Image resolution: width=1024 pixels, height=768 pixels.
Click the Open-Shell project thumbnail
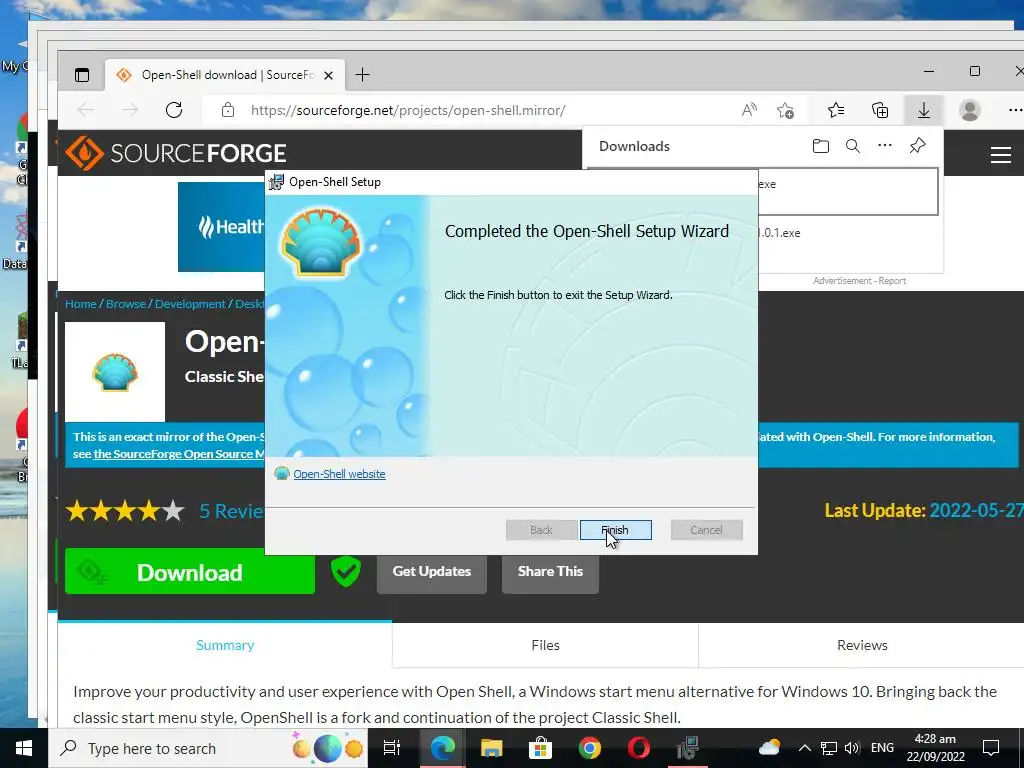click(x=115, y=372)
